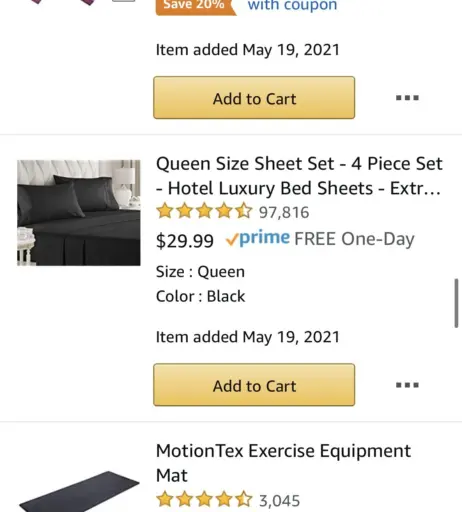Viewport: 462px width, 512px height.
Task: Open the MotionTex Exercise Equipment Mat title
Action: click(283, 463)
